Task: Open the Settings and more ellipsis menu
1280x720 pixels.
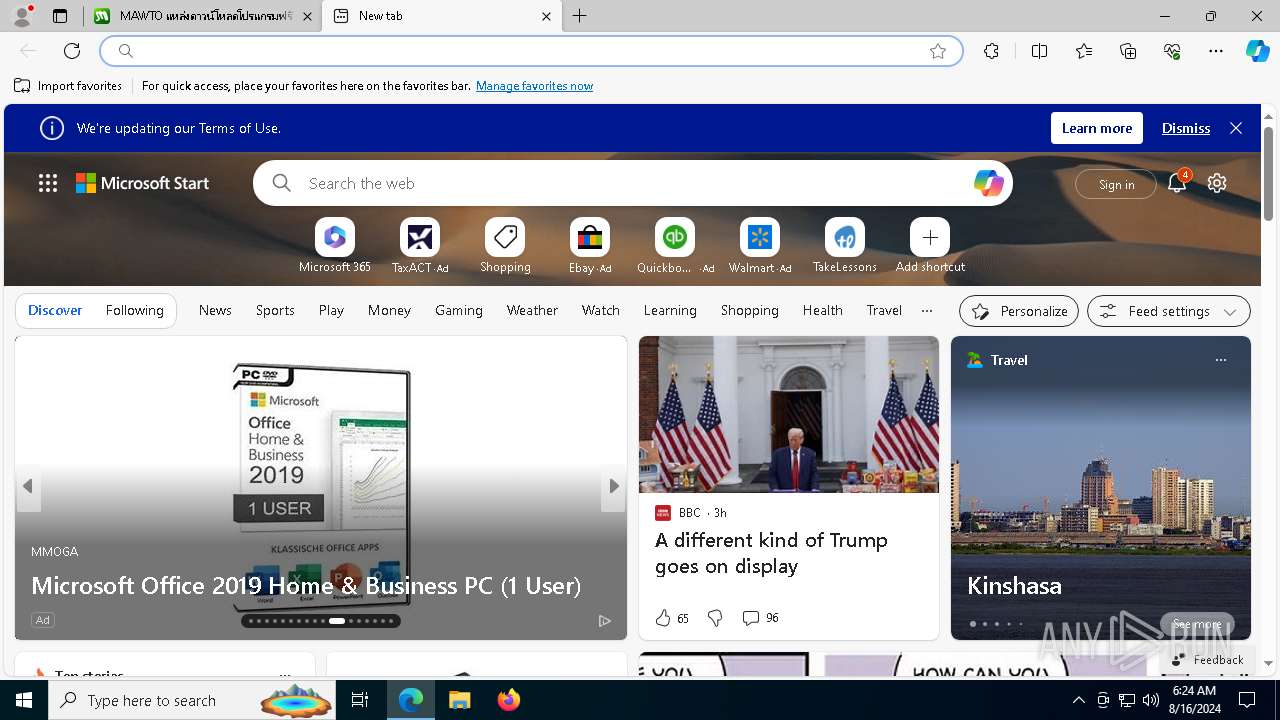Action: click(1216, 51)
